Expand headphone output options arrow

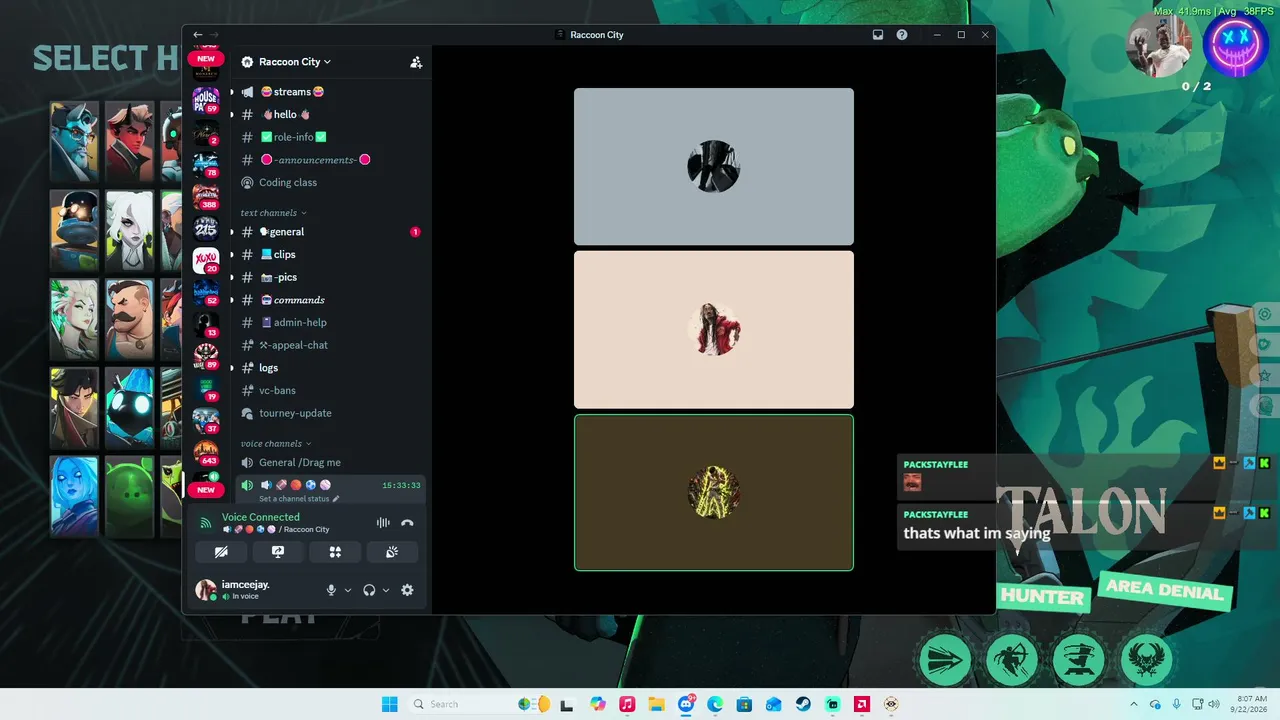point(386,590)
